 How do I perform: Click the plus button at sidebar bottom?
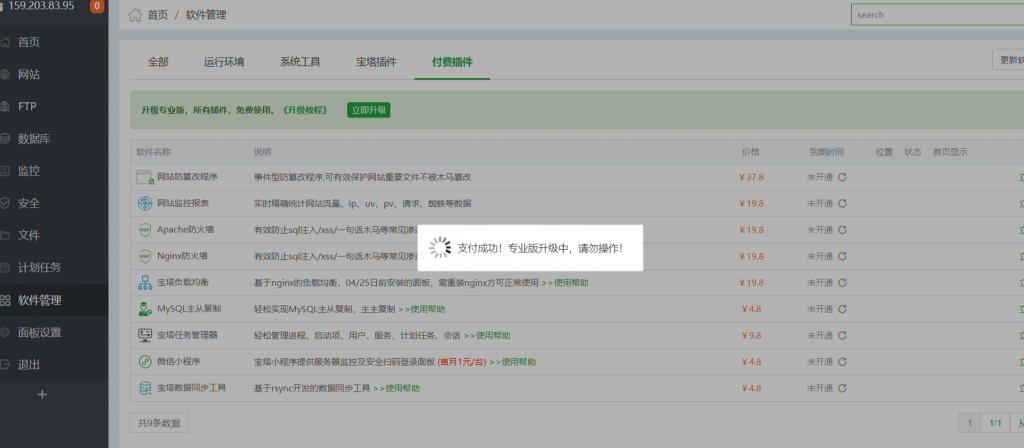(42, 395)
